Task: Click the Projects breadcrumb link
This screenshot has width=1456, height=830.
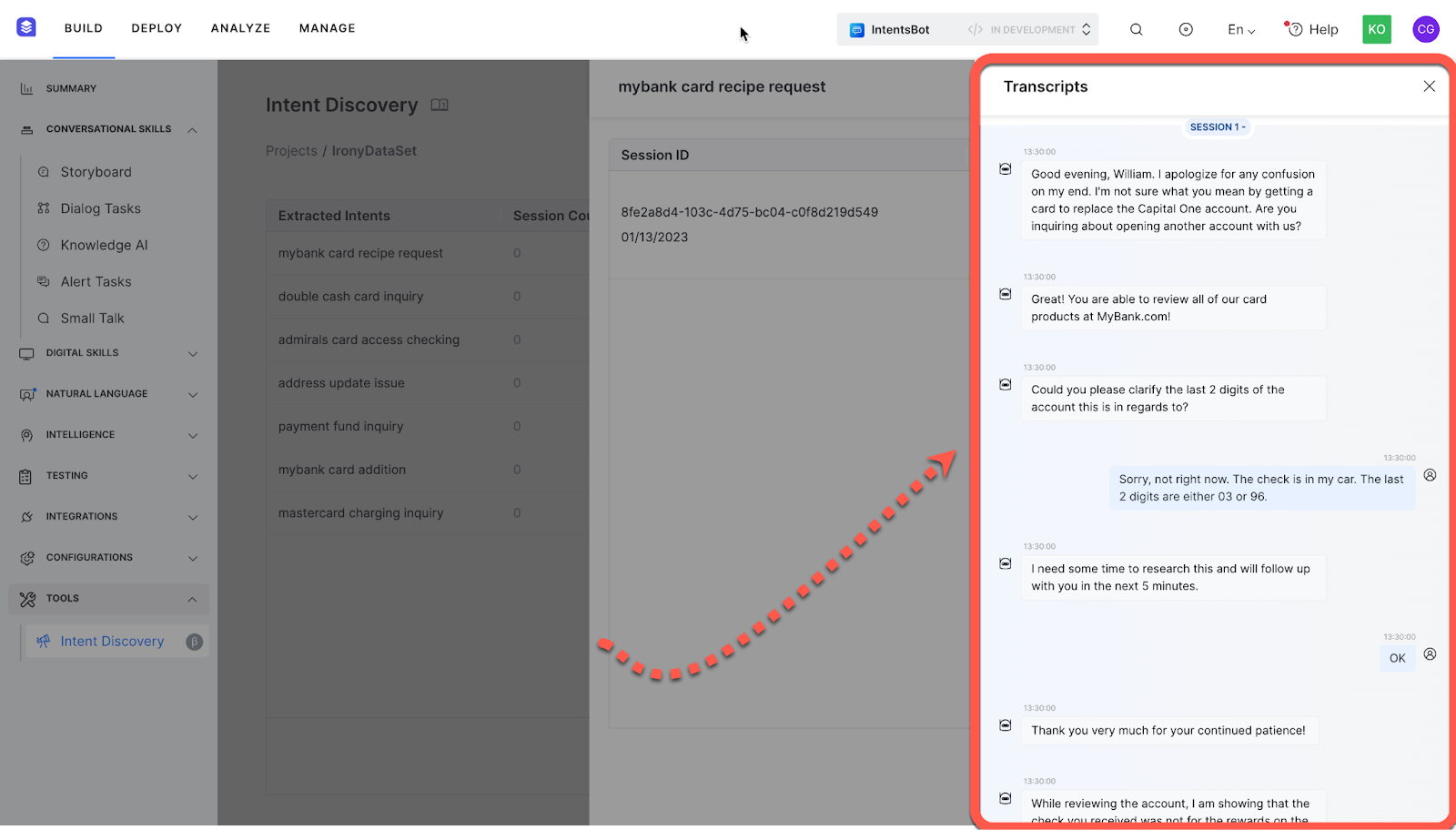Action: coord(291,151)
